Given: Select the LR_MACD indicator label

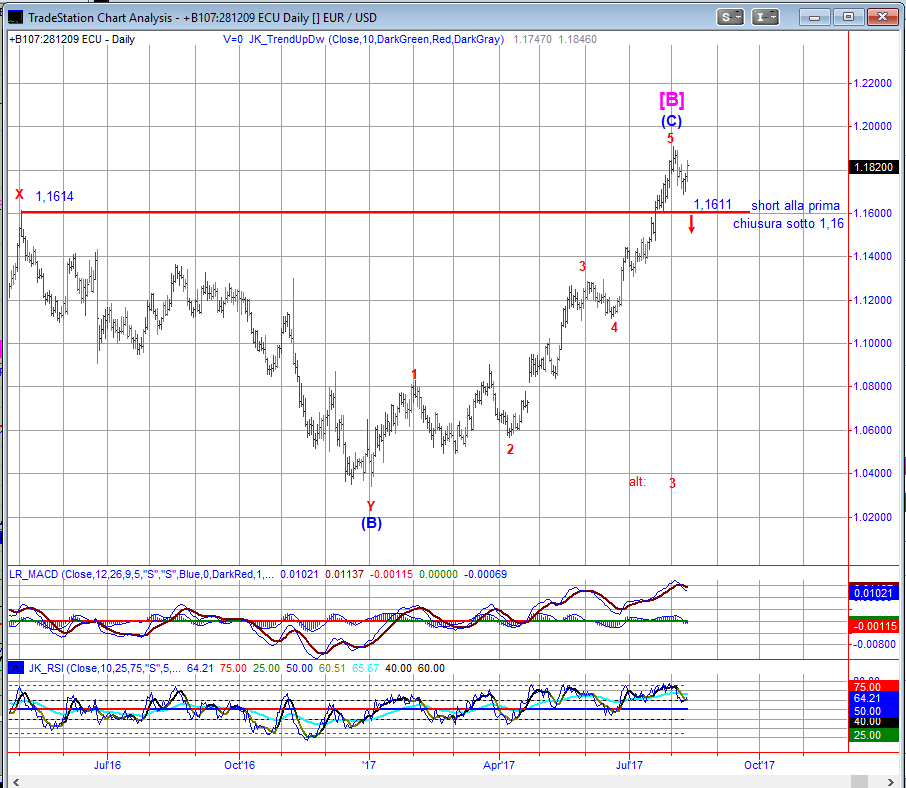Looking at the screenshot, I should tap(142, 574).
